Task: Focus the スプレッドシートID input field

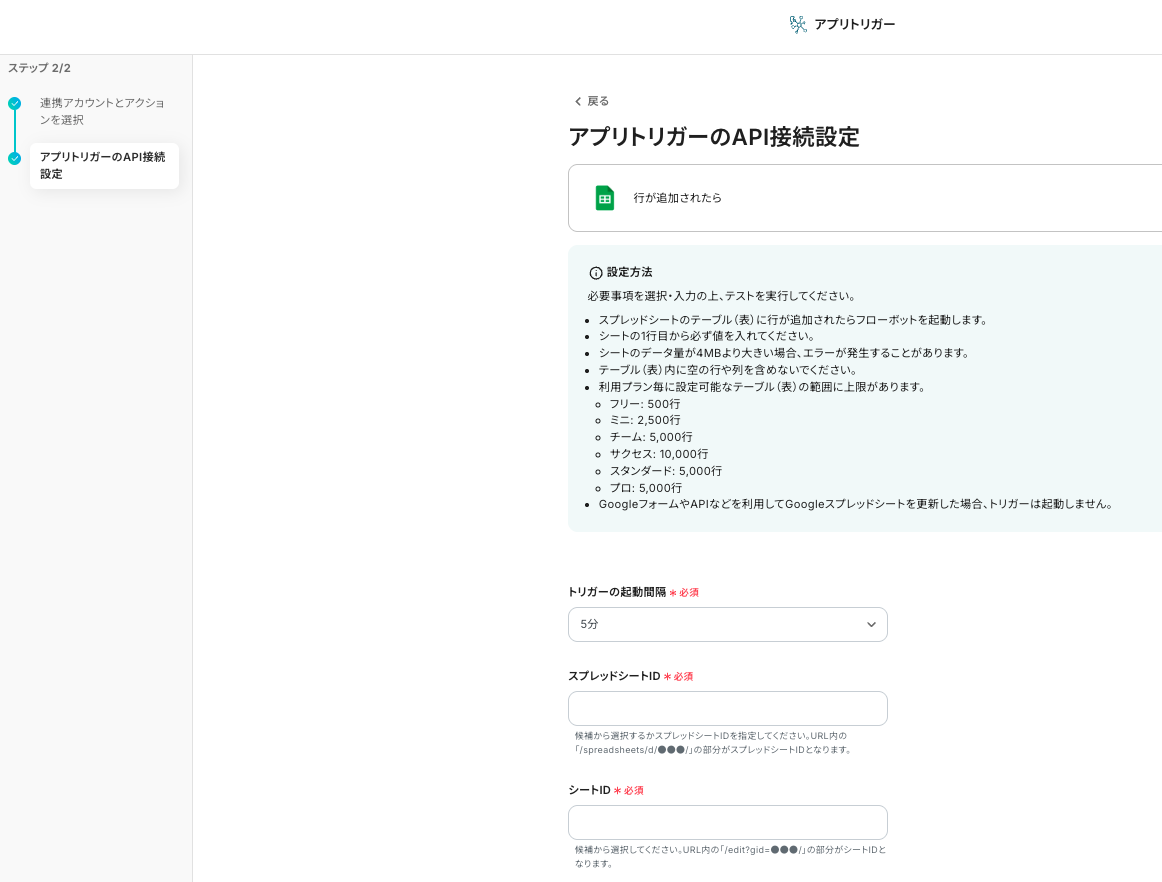Action: point(727,708)
